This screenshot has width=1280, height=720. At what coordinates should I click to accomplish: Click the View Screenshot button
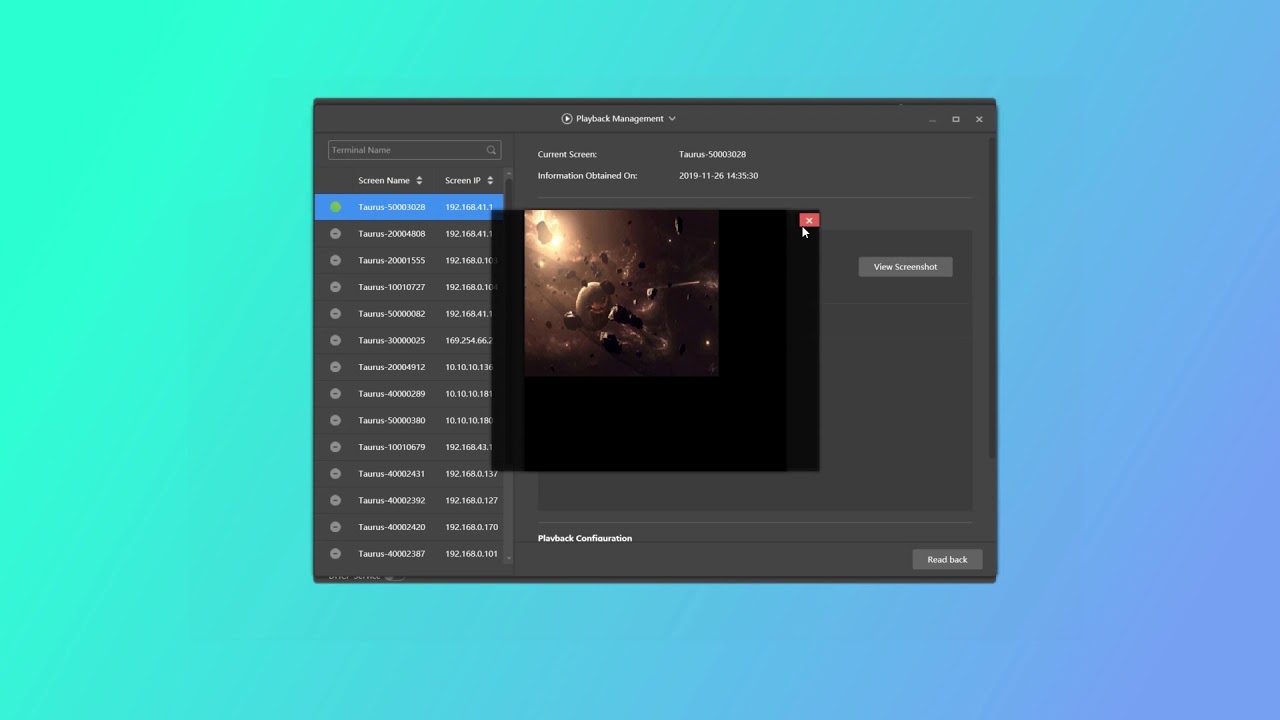click(x=905, y=267)
